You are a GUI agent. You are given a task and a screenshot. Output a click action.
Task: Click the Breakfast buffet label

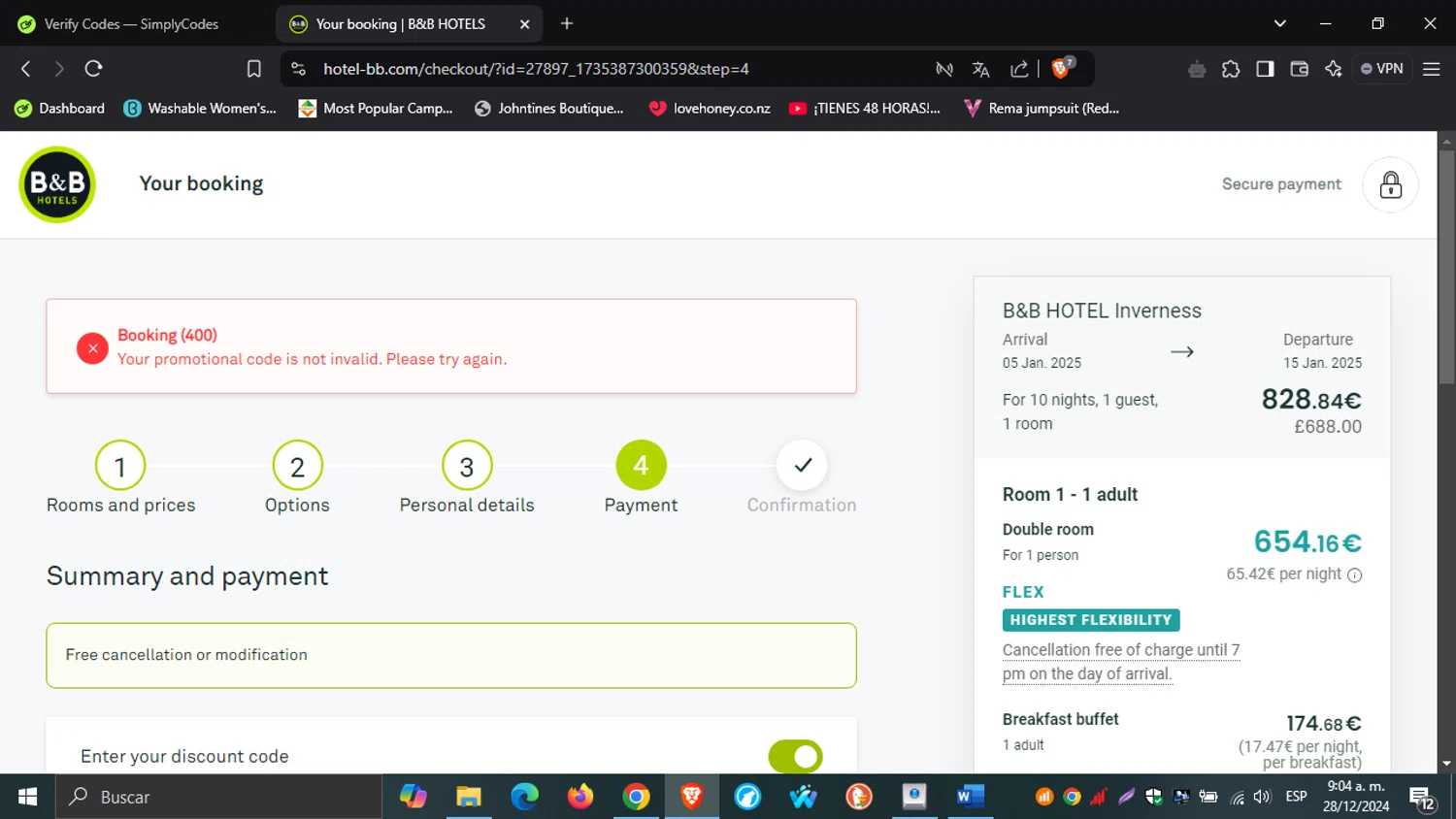pyautogui.click(x=1060, y=719)
